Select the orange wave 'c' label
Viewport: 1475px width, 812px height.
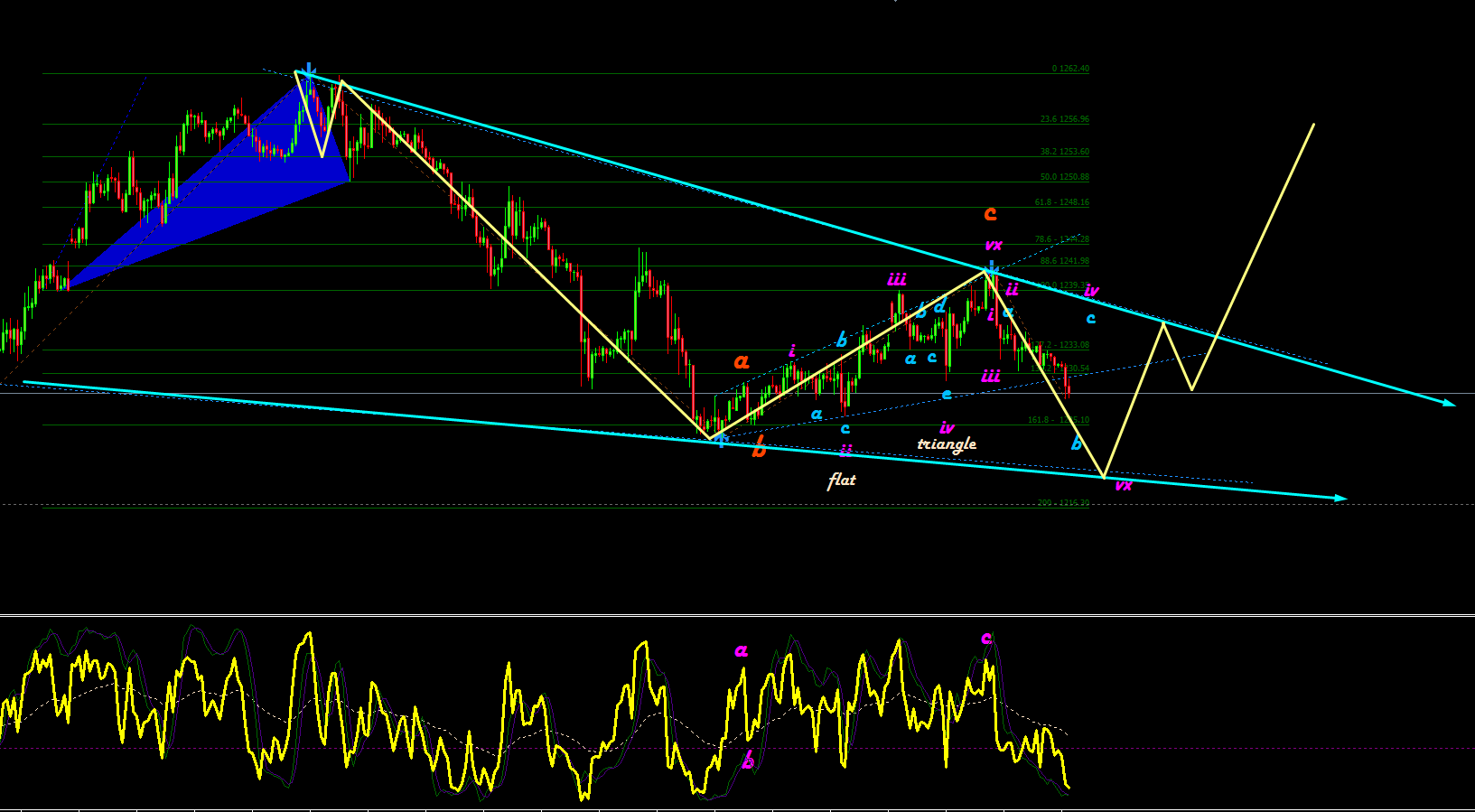coord(990,213)
